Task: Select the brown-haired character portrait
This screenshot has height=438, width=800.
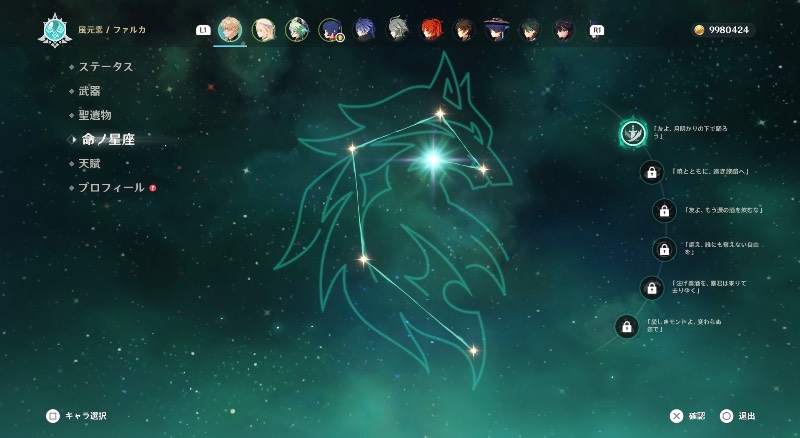Action: coord(464,30)
